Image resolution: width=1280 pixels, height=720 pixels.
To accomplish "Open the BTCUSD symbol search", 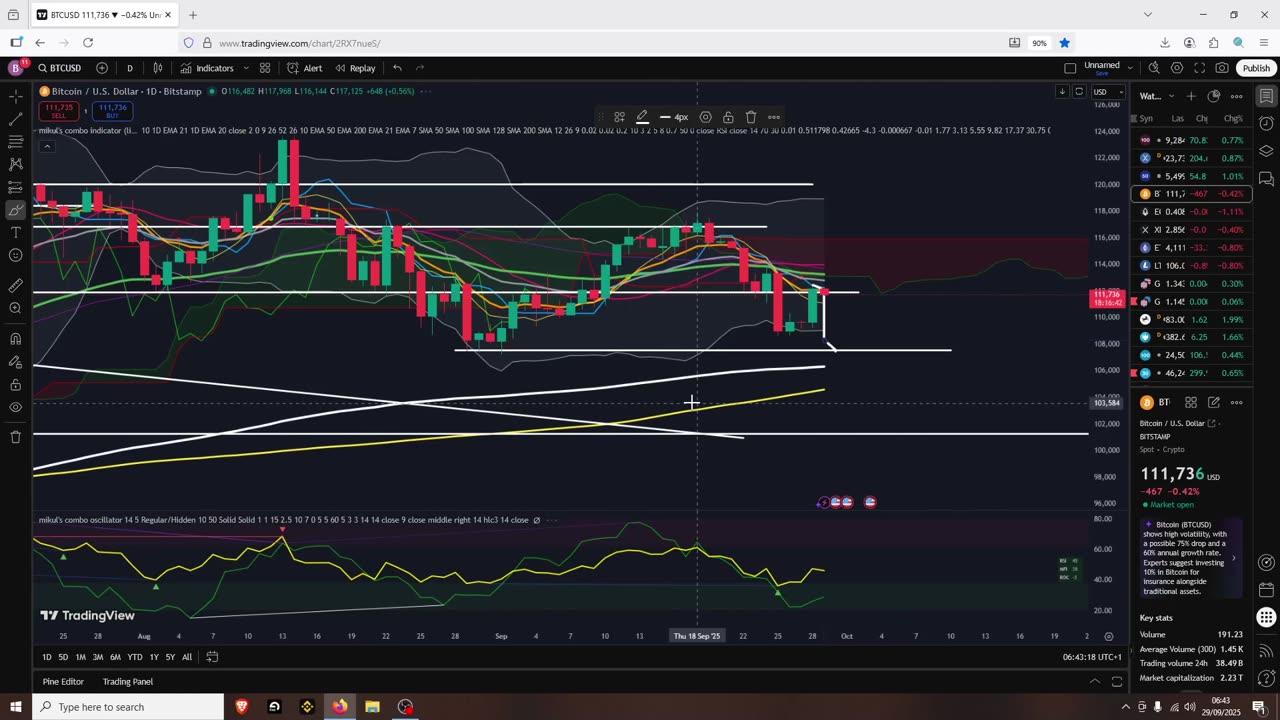I will (x=60, y=68).
